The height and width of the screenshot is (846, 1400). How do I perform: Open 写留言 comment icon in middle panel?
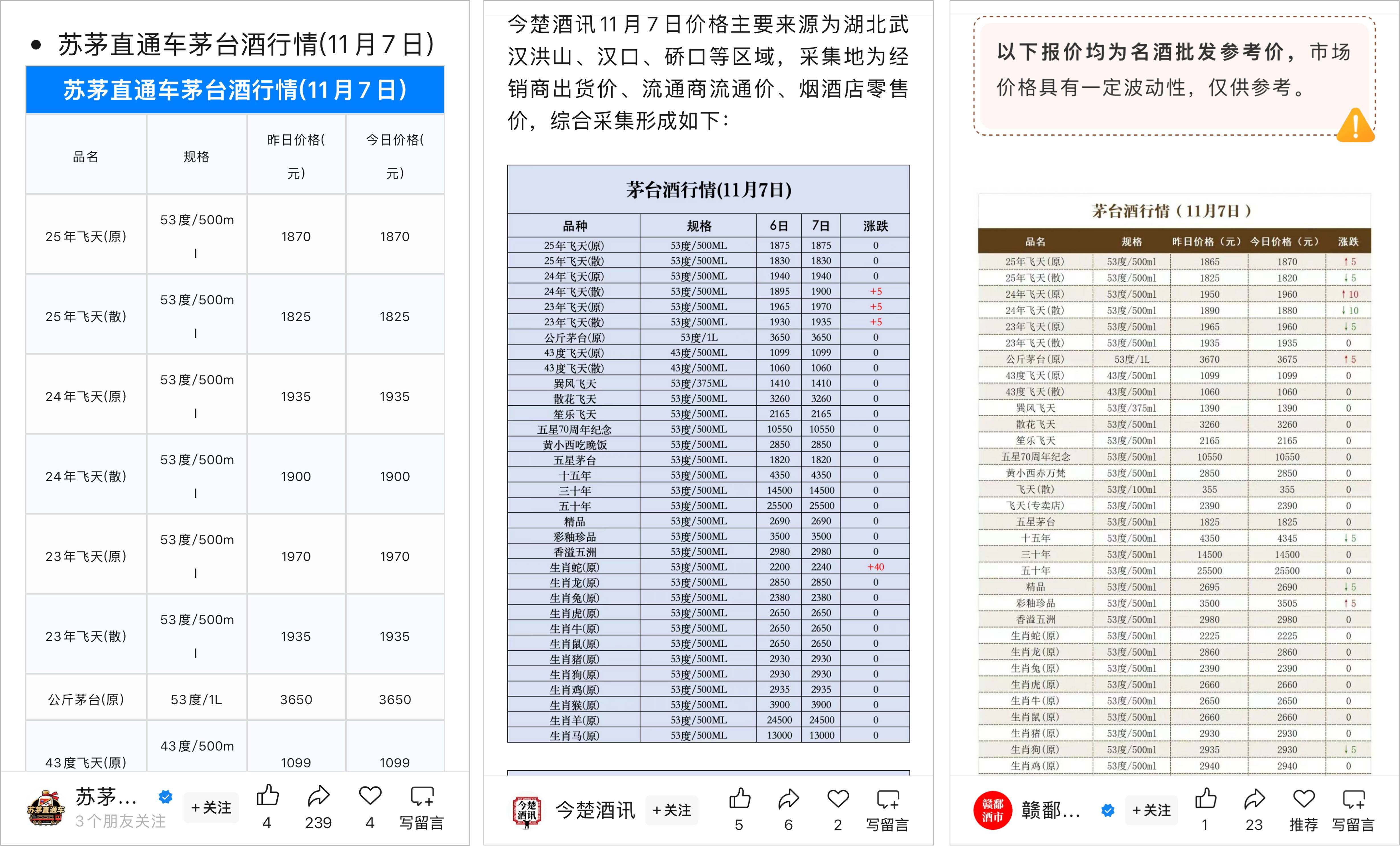887,799
